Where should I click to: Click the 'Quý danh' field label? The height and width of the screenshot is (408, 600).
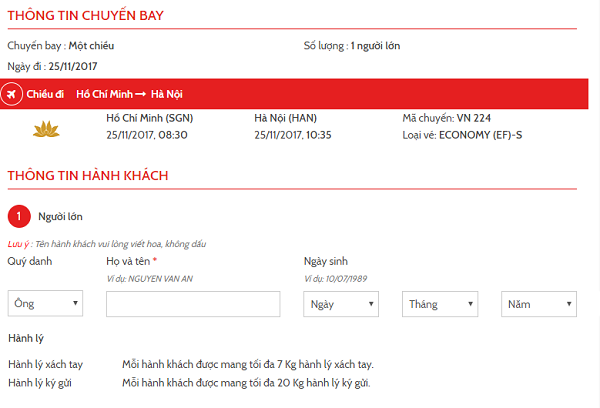[x=30, y=261]
